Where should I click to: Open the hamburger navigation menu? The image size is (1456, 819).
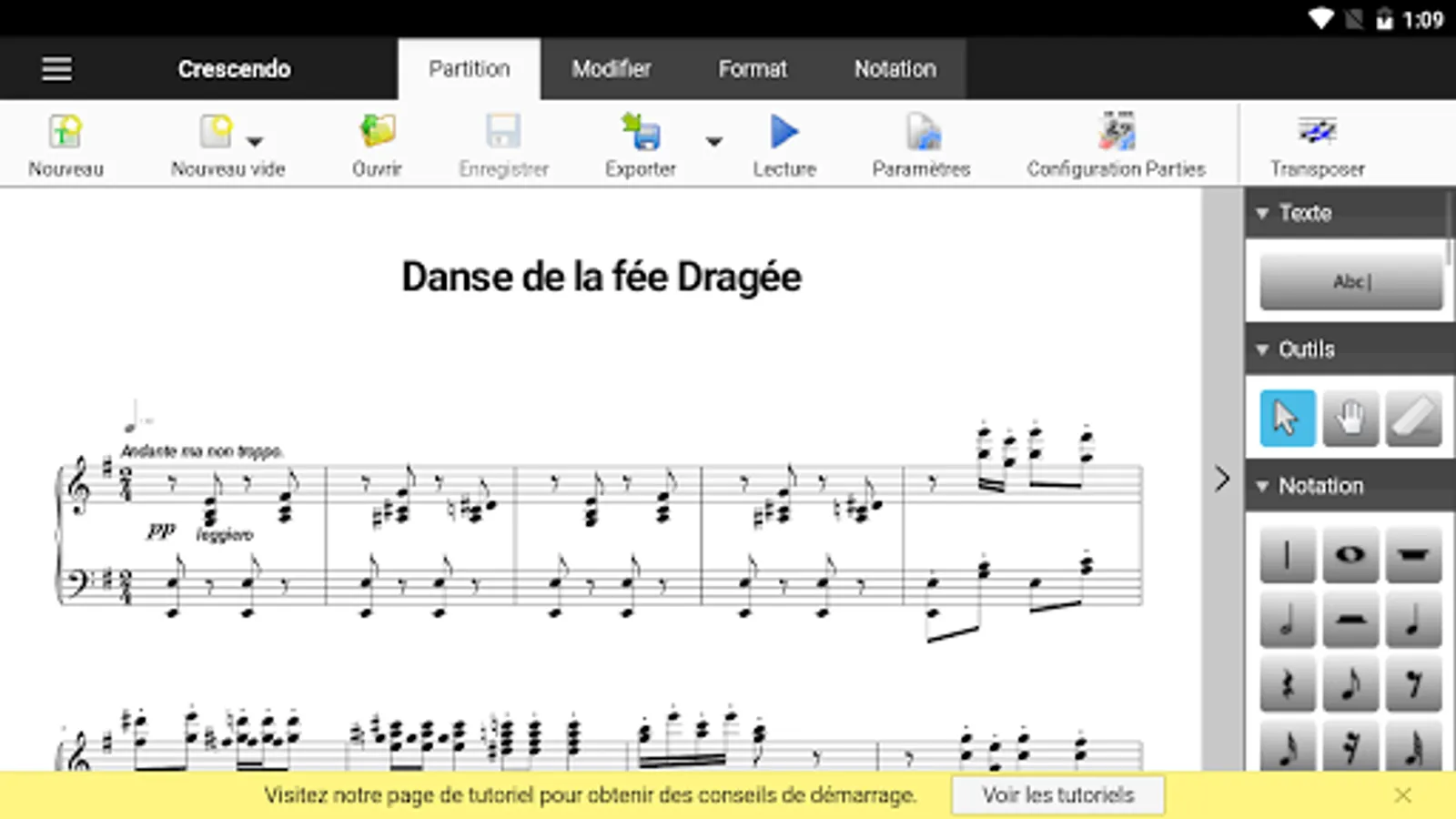[x=56, y=69]
